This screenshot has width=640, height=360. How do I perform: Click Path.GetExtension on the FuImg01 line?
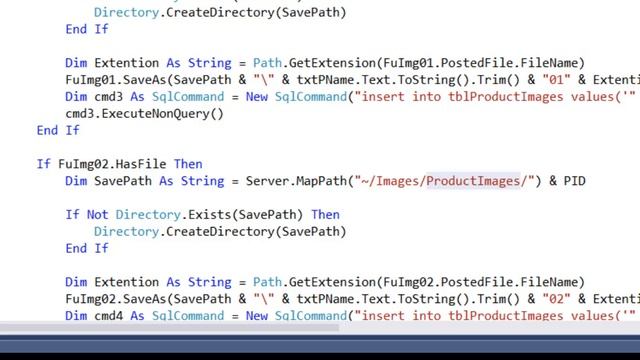[314, 63]
